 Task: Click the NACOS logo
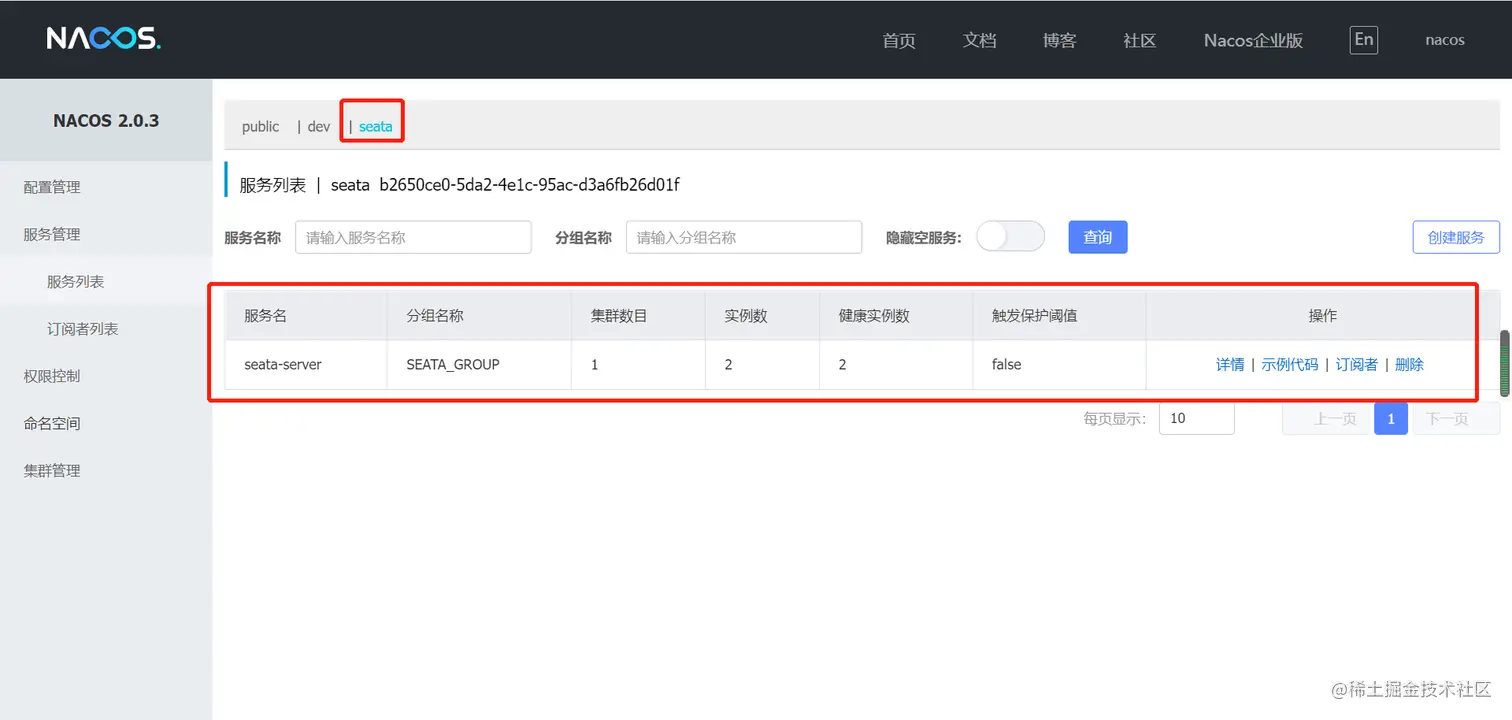(x=103, y=39)
